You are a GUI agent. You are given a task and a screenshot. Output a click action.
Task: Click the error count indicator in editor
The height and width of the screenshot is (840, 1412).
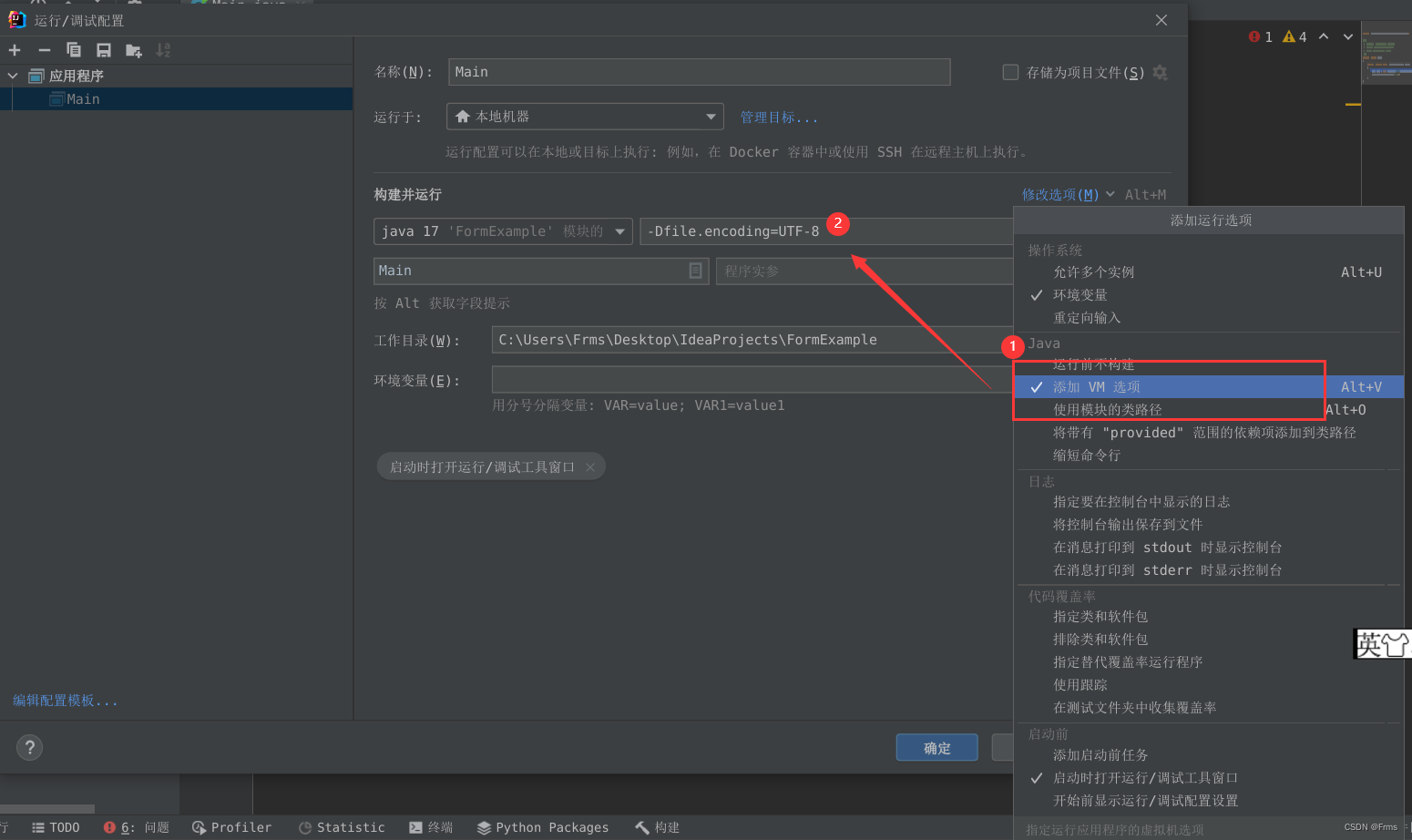pyautogui.click(x=1261, y=36)
